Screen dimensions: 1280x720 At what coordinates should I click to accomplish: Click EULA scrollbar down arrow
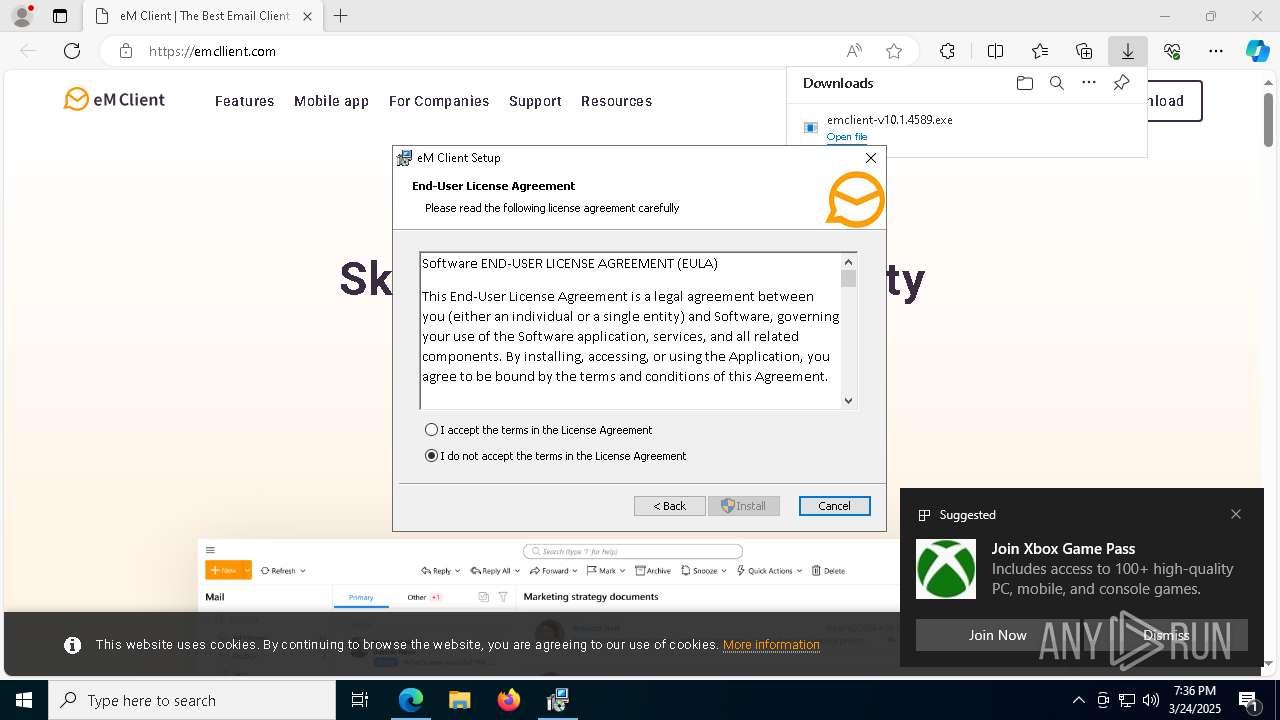[848, 400]
